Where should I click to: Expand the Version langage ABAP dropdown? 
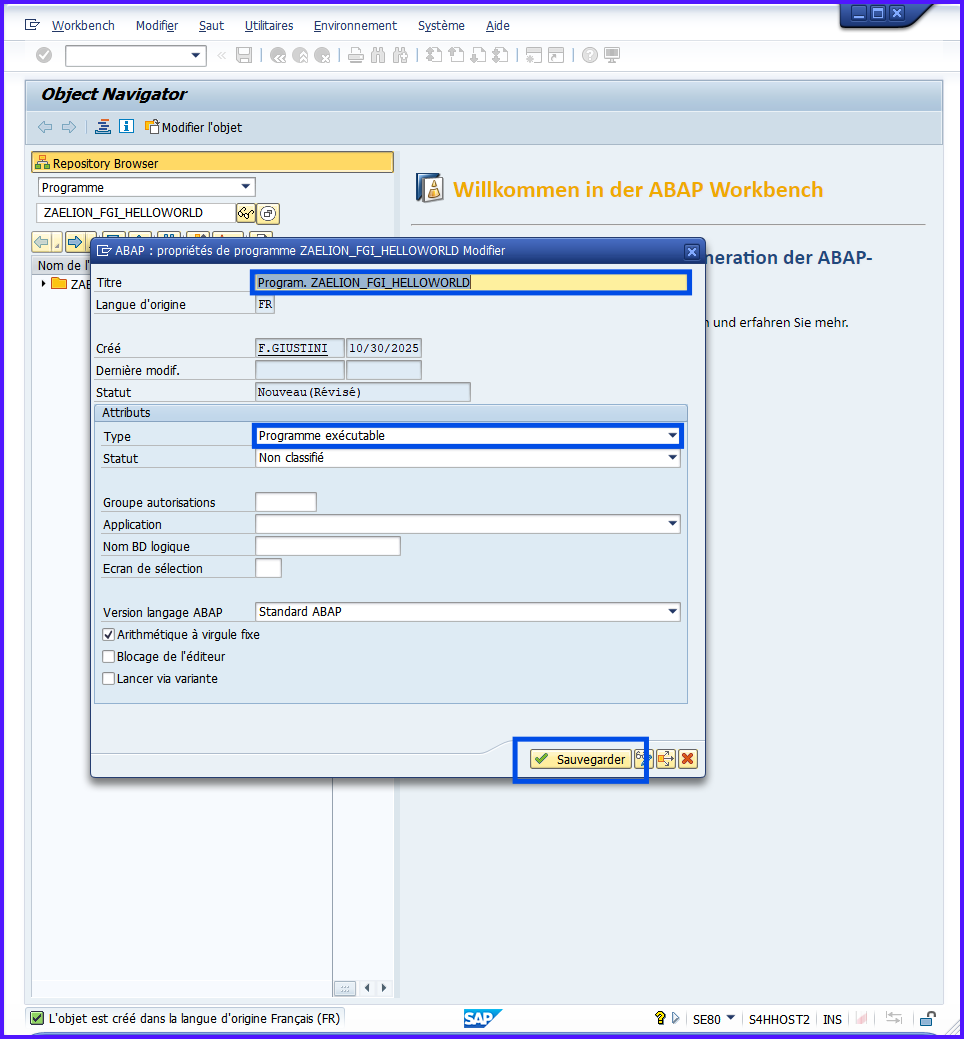tap(672, 612)
